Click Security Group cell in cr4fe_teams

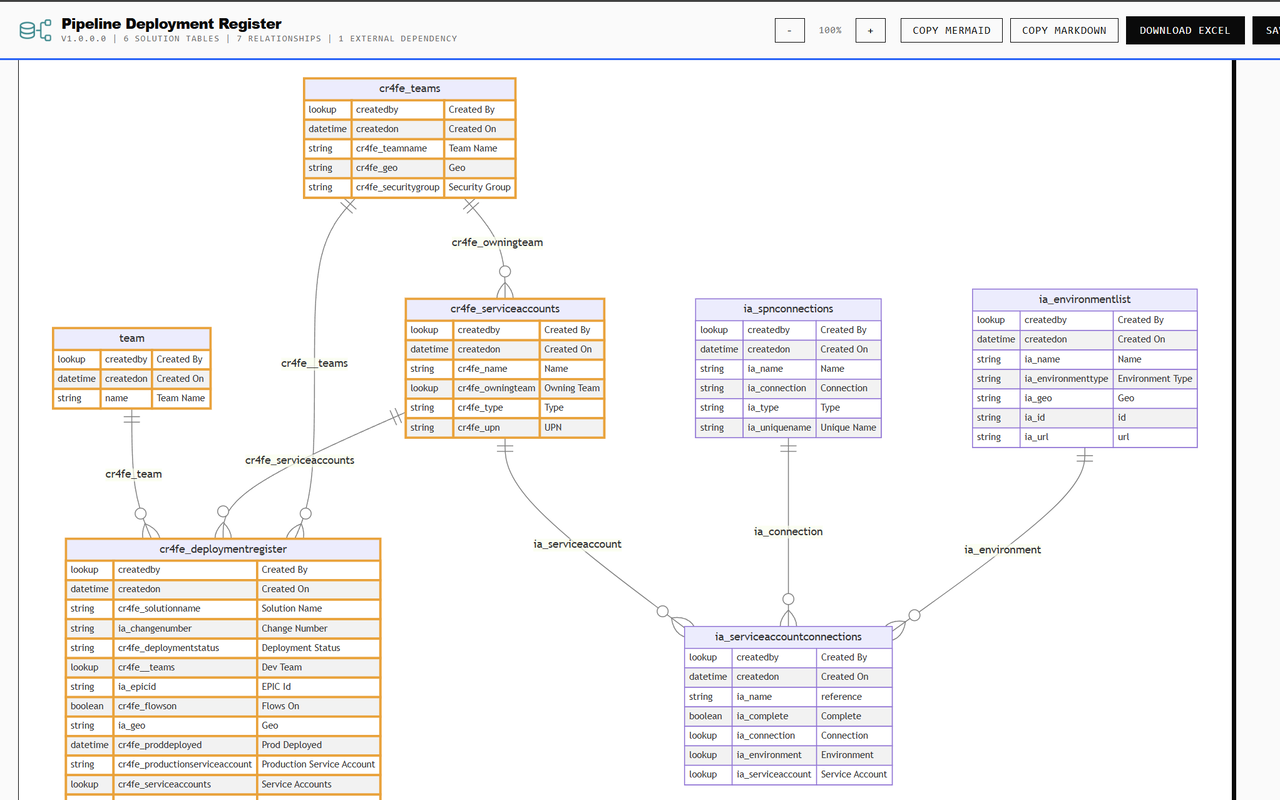click(x=479, y=187)
